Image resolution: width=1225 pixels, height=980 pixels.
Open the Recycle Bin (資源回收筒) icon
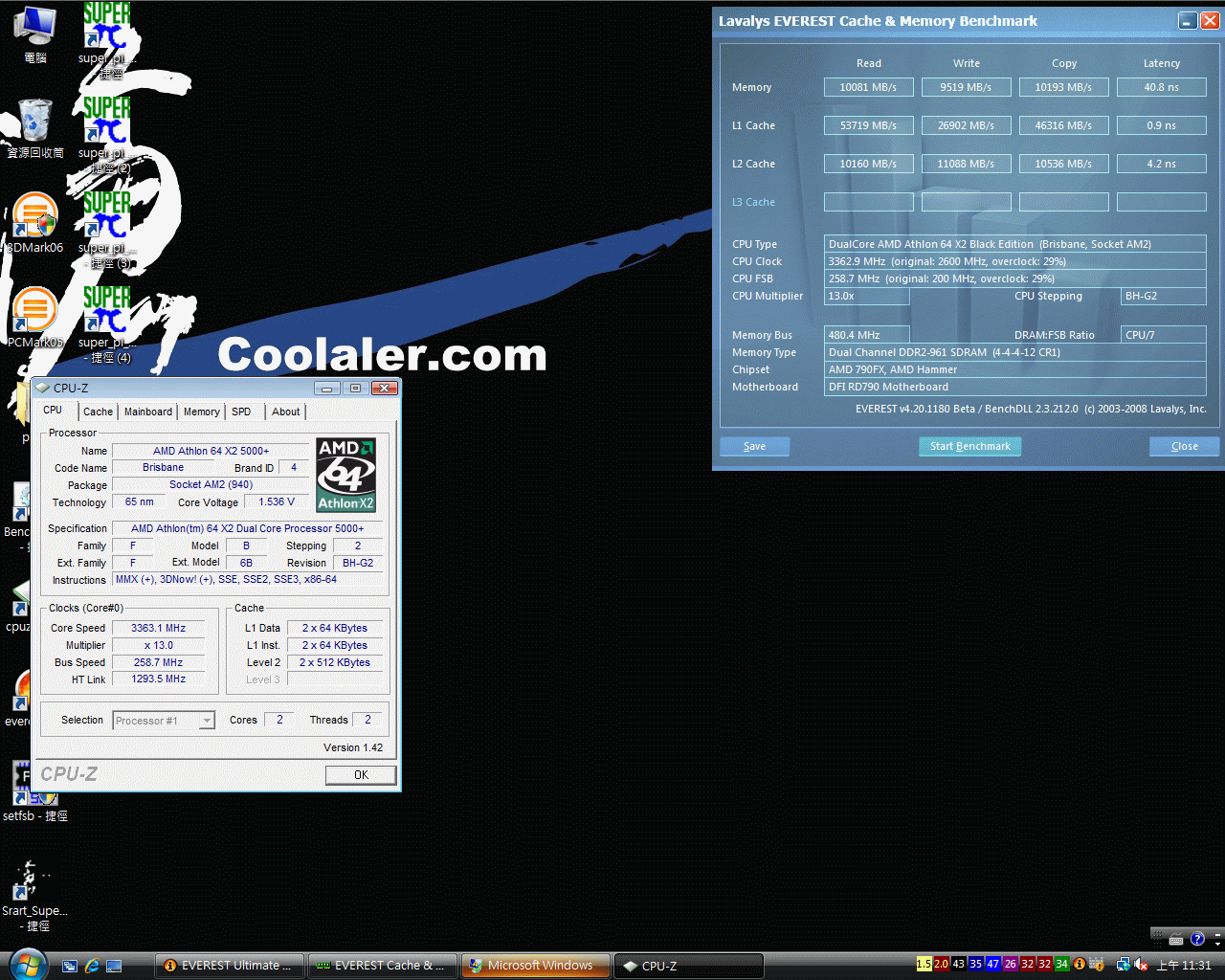[35, 128]
